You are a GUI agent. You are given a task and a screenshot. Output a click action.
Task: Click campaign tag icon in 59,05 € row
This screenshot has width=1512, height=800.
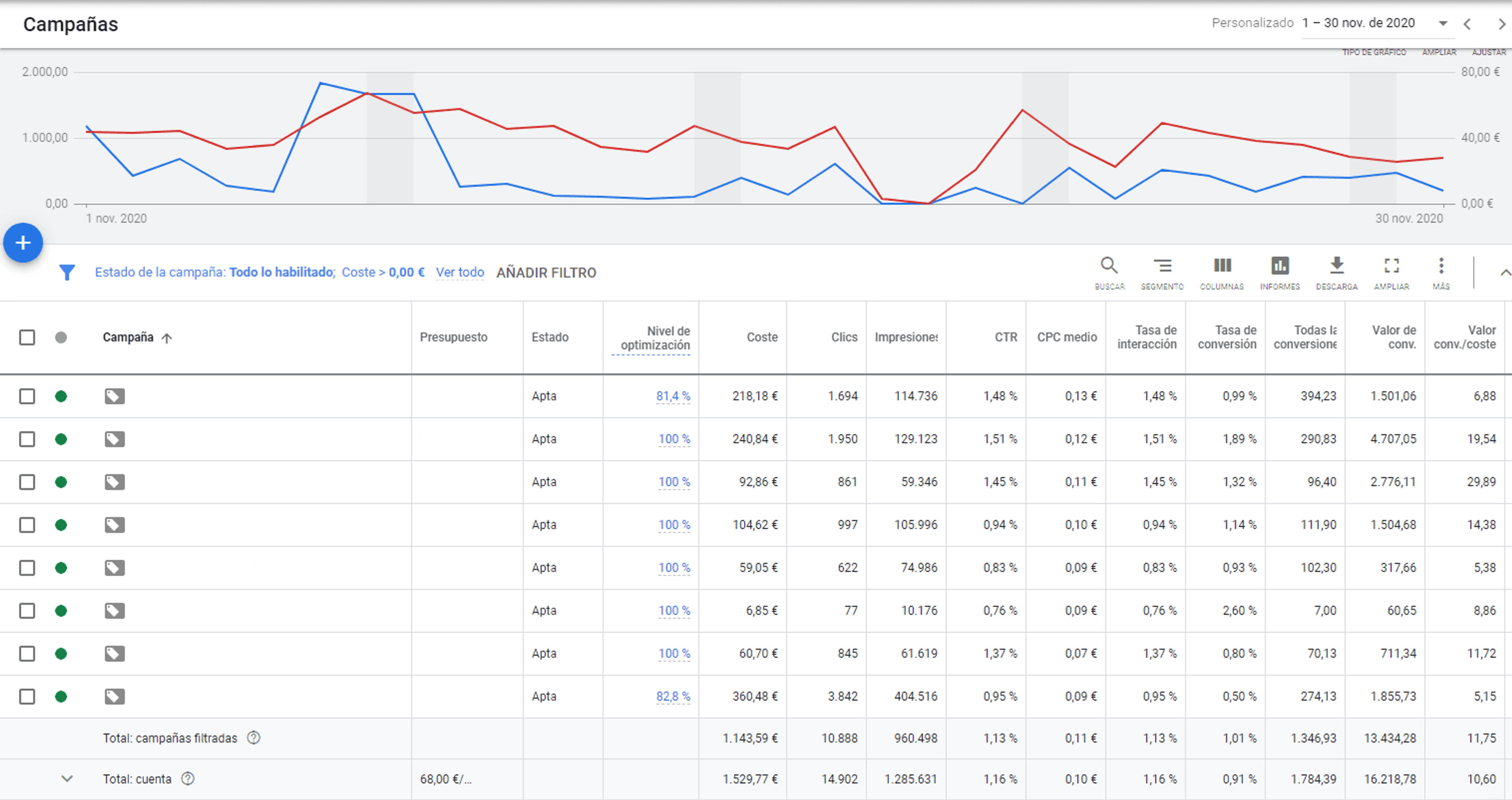(x=115, y=568)
